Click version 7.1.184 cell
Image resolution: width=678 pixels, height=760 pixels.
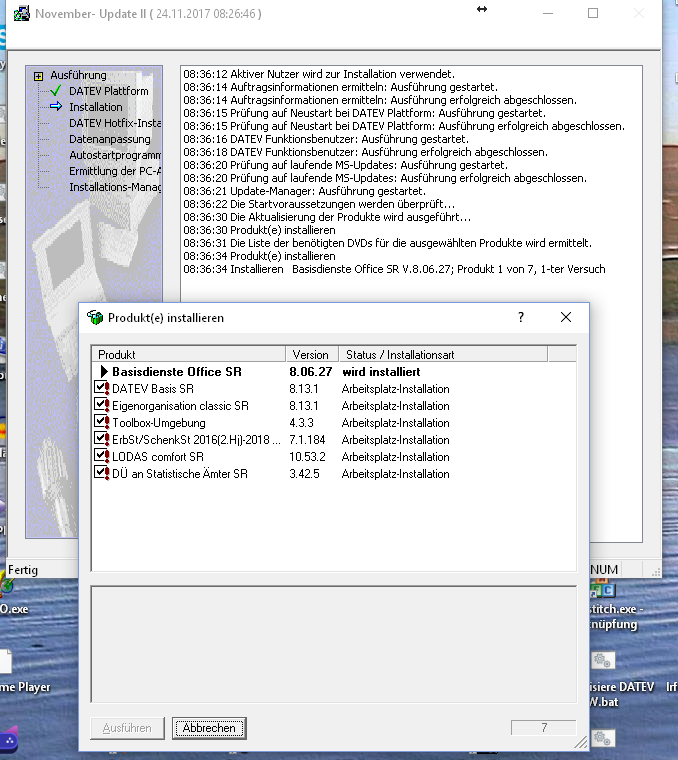[307, 440]
